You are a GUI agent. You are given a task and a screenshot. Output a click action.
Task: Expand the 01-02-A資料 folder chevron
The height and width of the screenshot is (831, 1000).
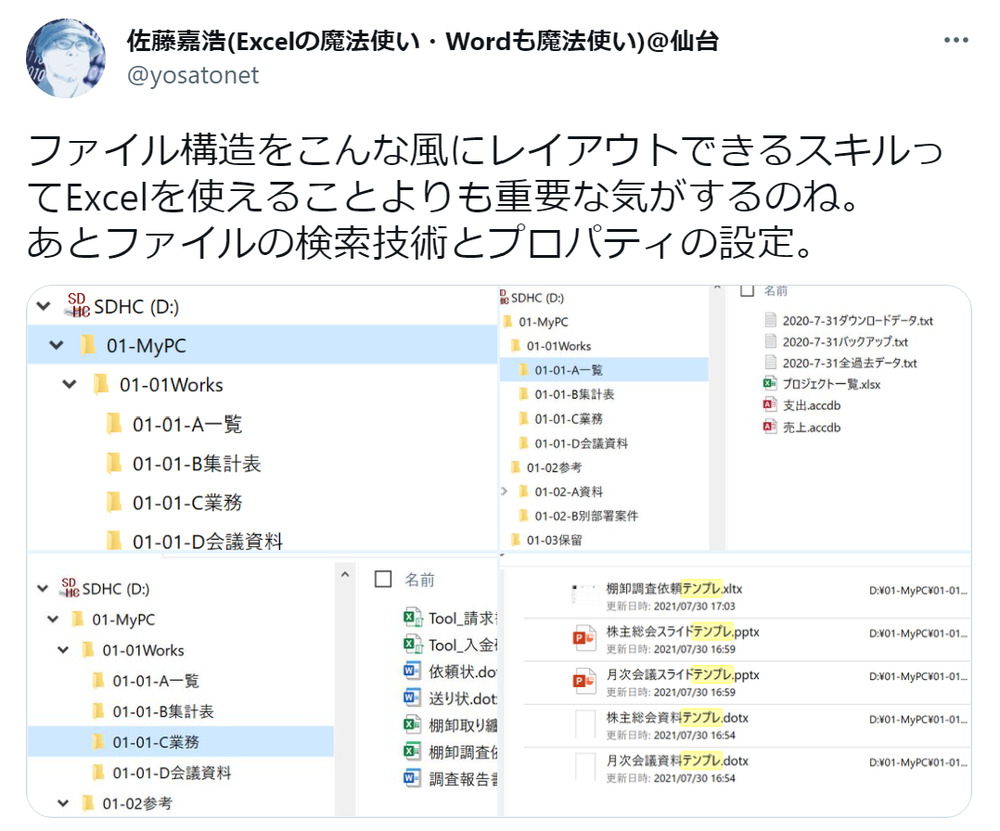click(505, 492)
